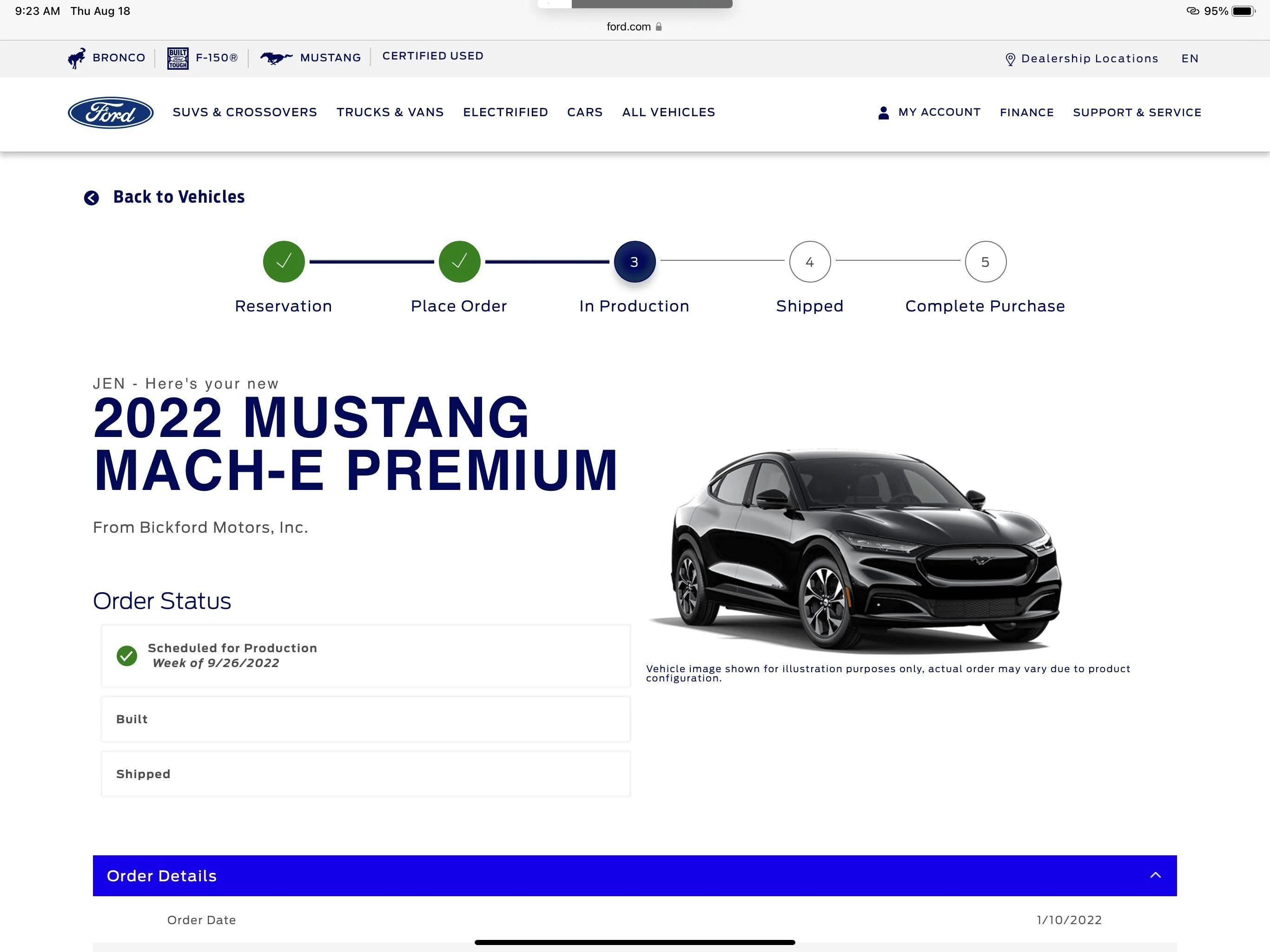The height and width of the screenshot is (952, 1270).
Task: Click Certified Used link
Action: [433, 56]
